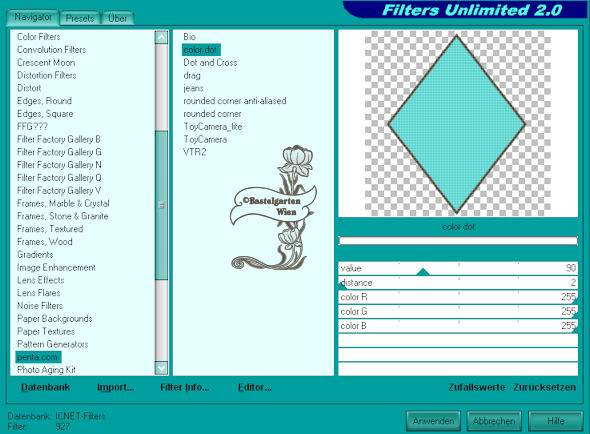Click the category list scrollbar thumb
The width and height of the screenshot is (590, 434).
pos(161,205)
